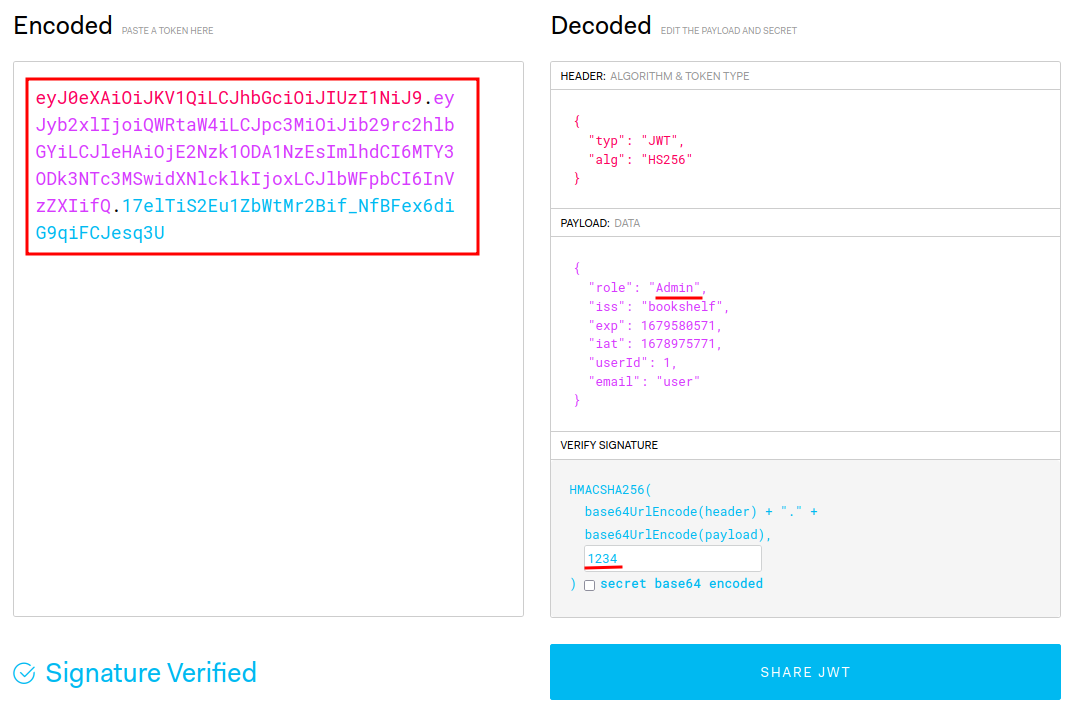Enable the secret base64 encoded checkbox
This screenshot has width=1070, height=713.
(590, 585)
